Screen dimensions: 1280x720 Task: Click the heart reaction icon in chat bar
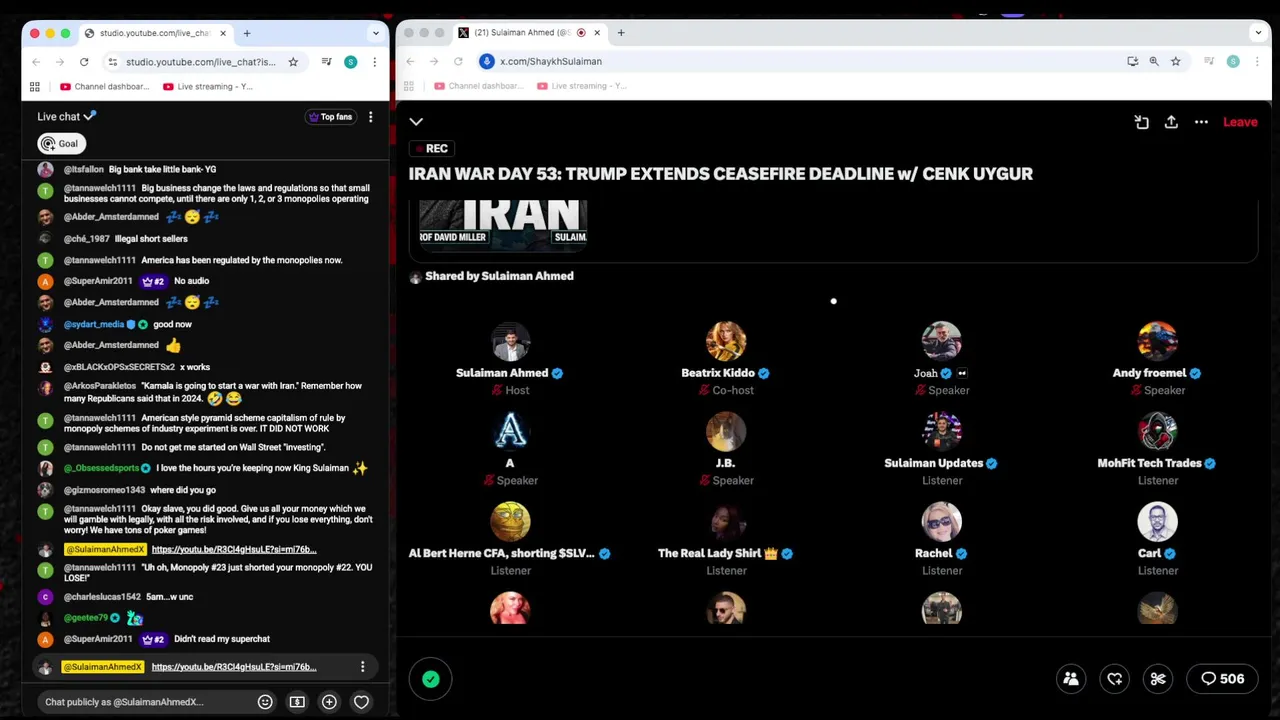[x=361, y=702]
